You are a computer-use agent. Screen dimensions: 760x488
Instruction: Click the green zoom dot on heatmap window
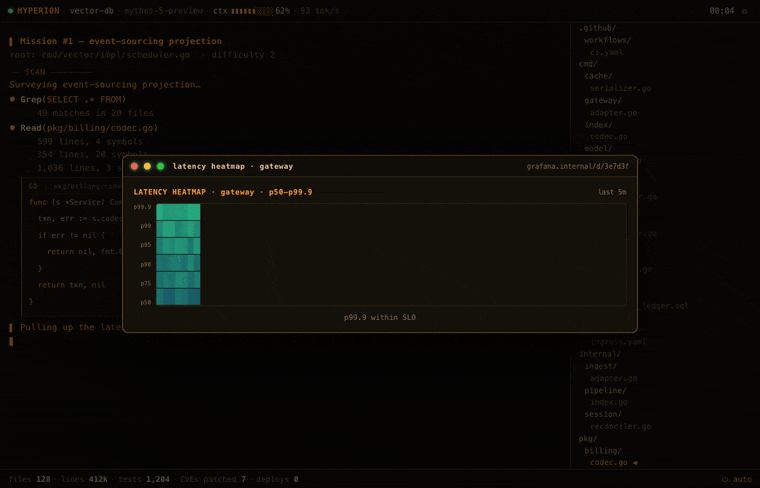click(x=160, y=166)
